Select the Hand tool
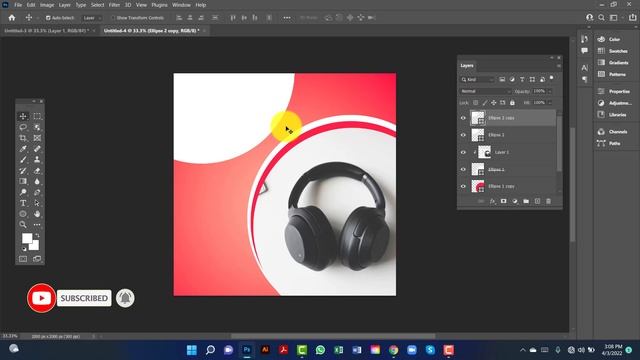 pos(37,214)
